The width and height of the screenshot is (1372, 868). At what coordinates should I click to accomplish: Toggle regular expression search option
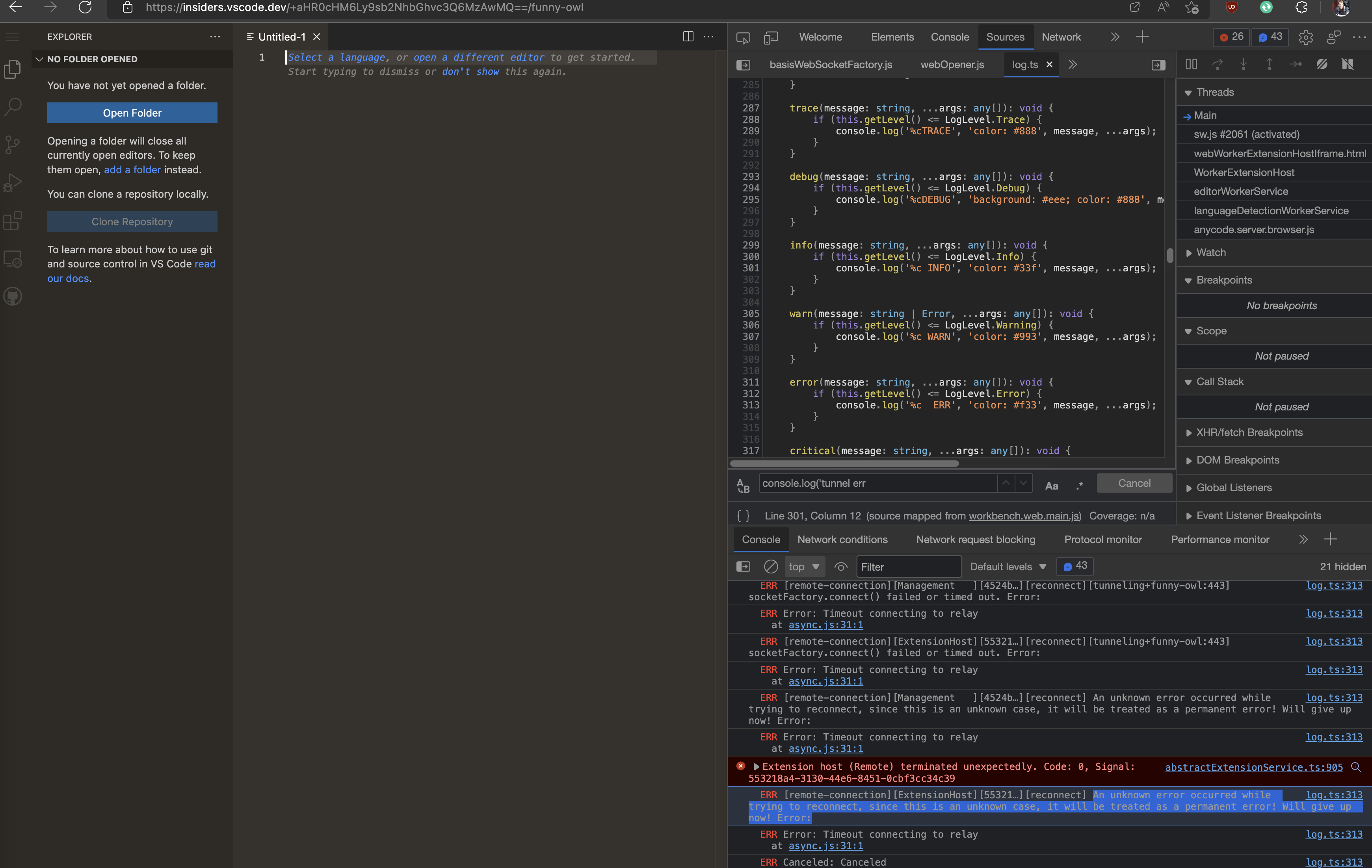pos(1079,486)
